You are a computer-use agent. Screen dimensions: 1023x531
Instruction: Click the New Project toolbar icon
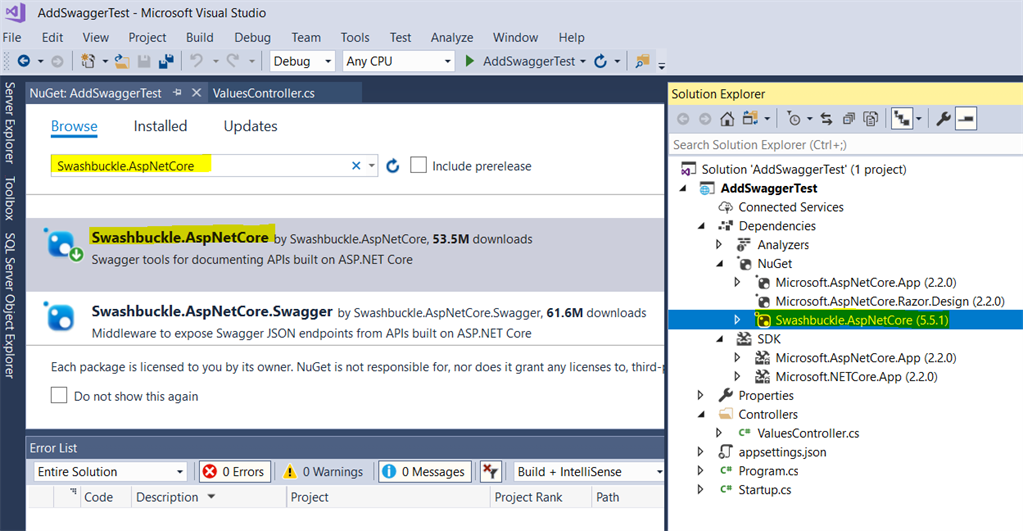87,61
